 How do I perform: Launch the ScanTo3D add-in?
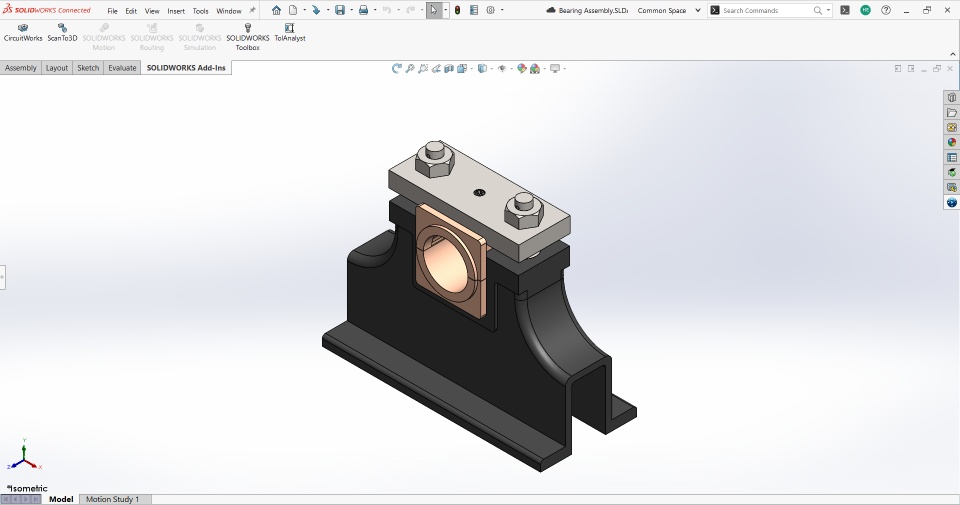[x=62, y=33]
